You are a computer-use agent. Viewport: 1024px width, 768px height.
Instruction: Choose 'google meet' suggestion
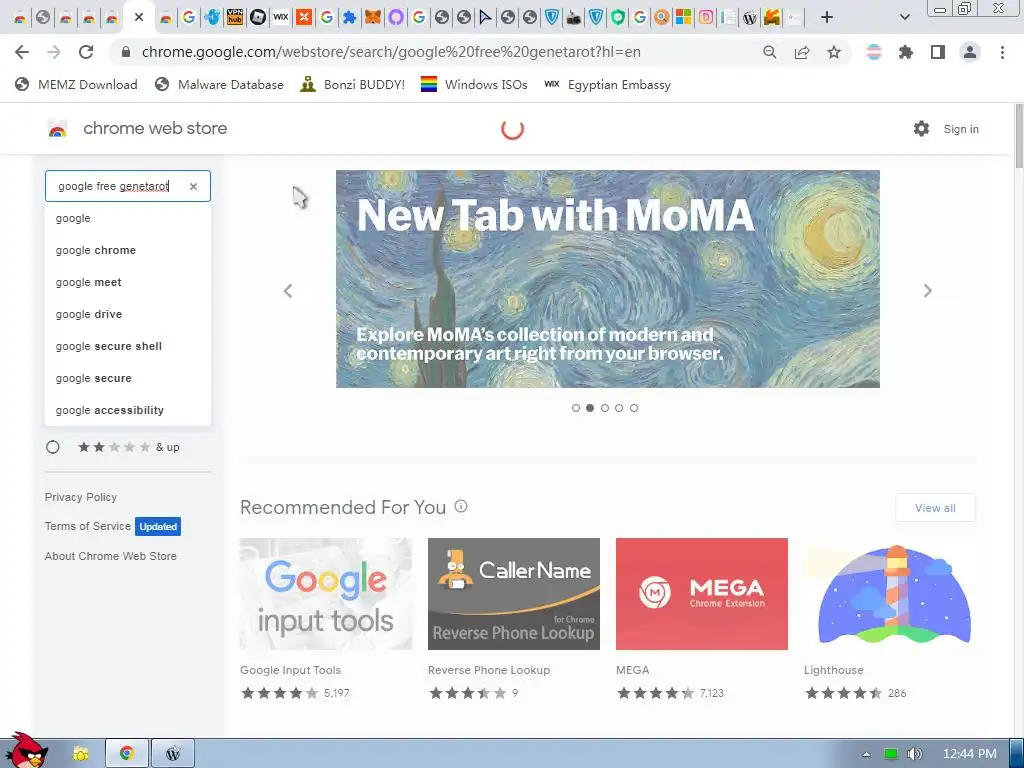[x=128, y=282]
